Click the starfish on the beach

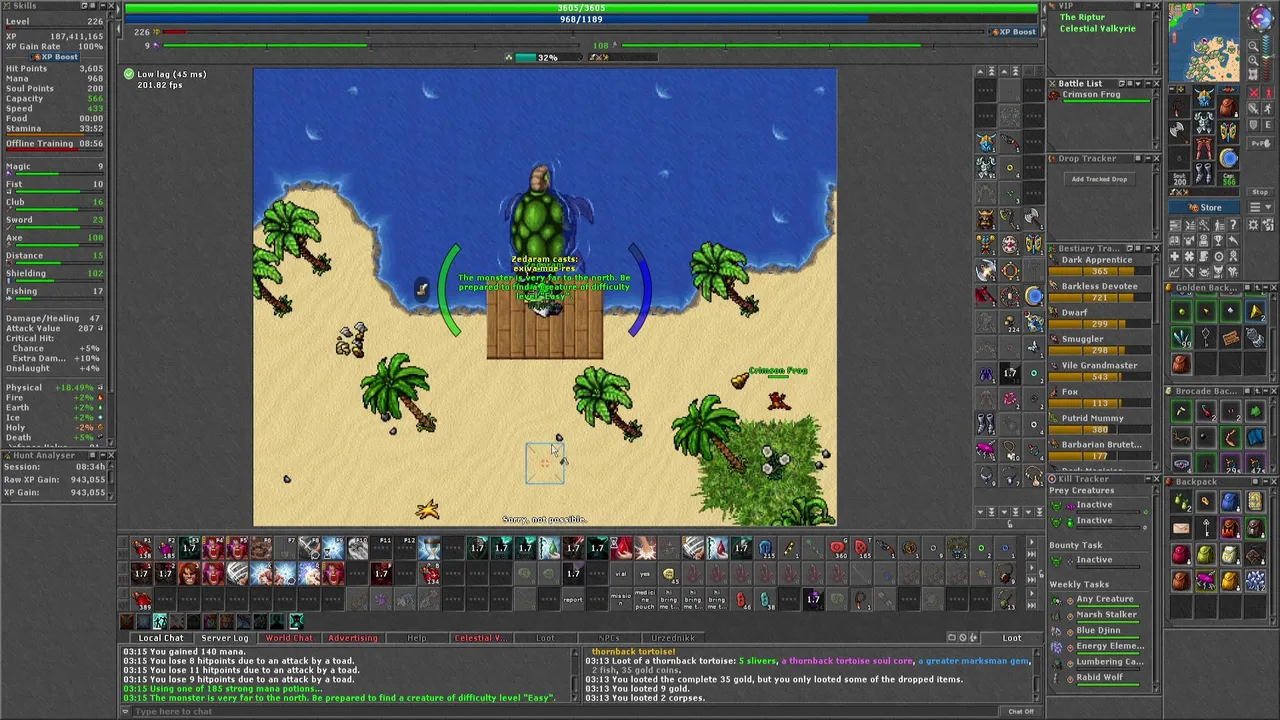point(428,509)
